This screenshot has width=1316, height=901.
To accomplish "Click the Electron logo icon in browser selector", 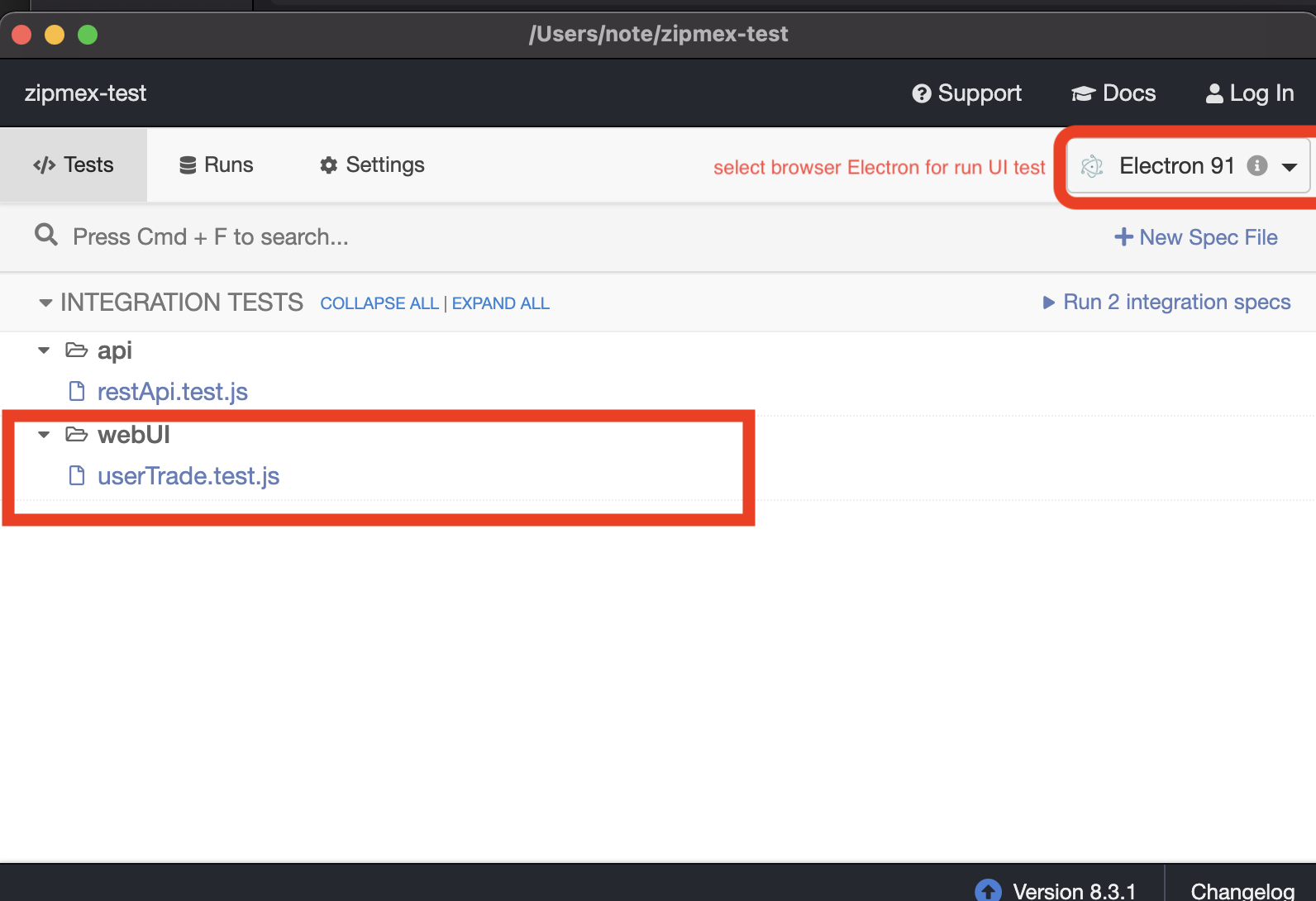I will click(x=1092, y=166).
